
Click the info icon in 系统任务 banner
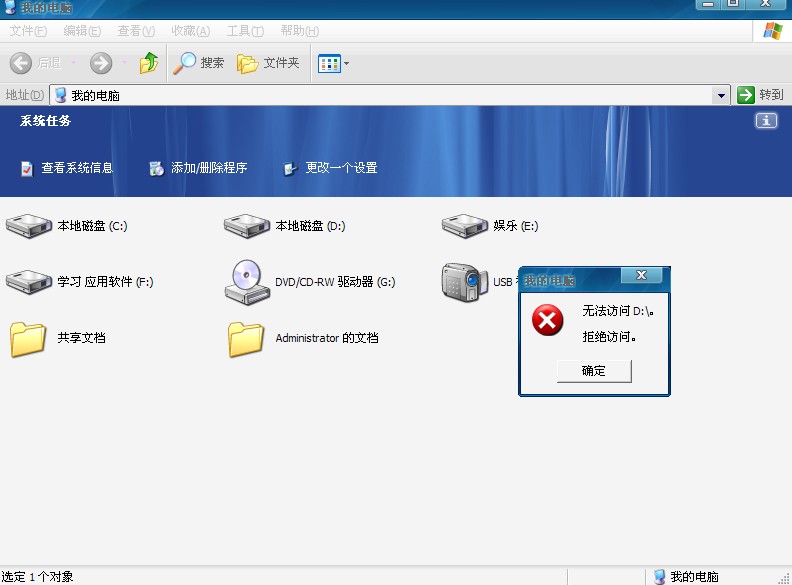pyautogui.click(x=766, y=121)
